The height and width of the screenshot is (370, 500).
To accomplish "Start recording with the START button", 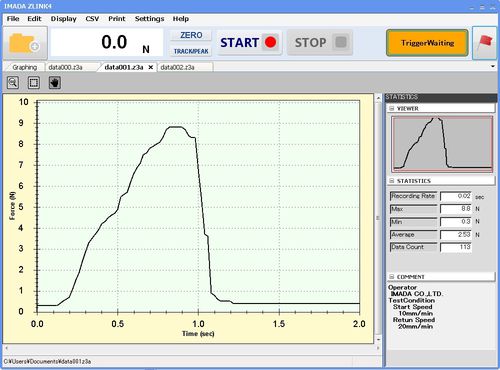I will point(249,43).
